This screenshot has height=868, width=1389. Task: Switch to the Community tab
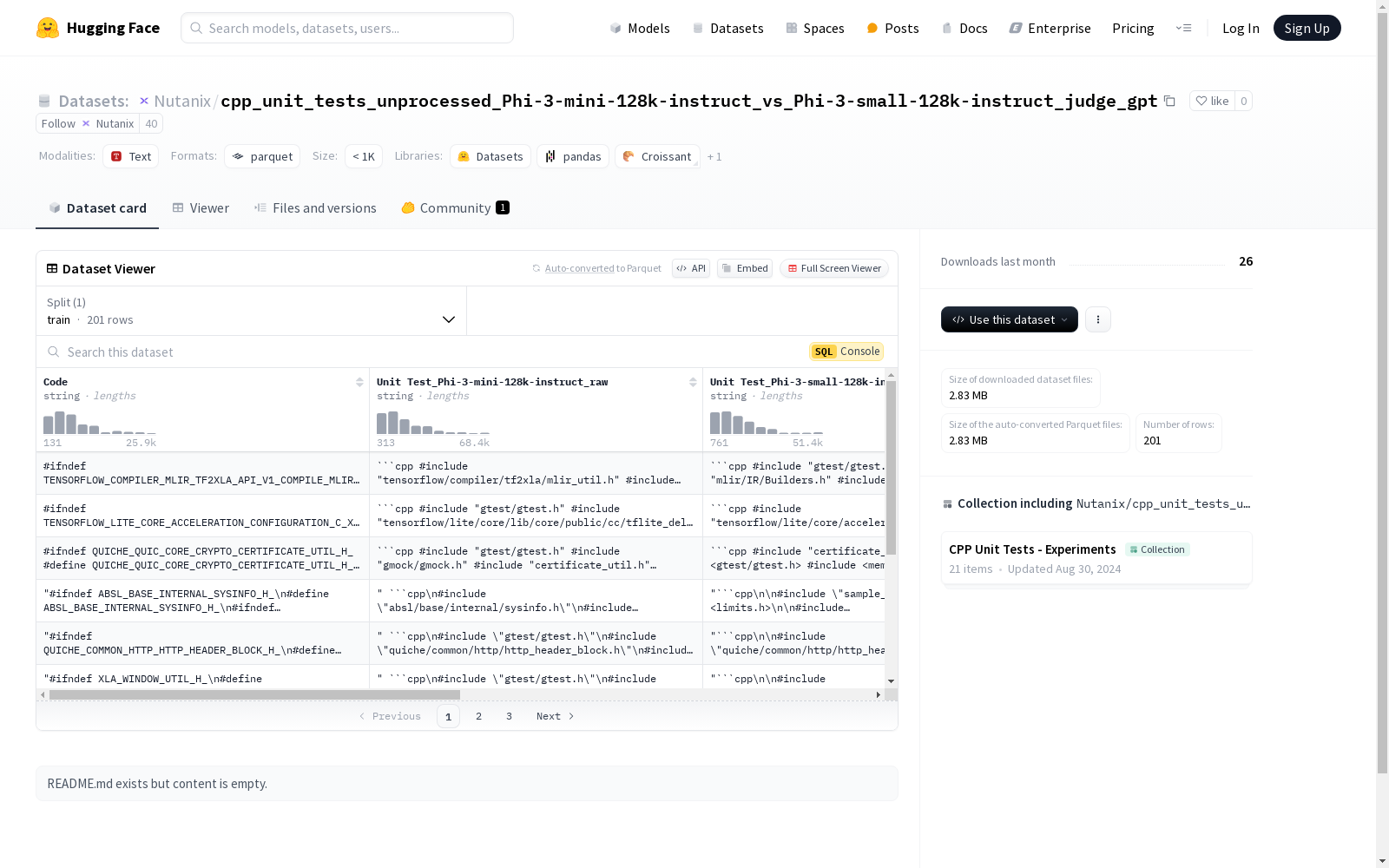click(455, 208)
